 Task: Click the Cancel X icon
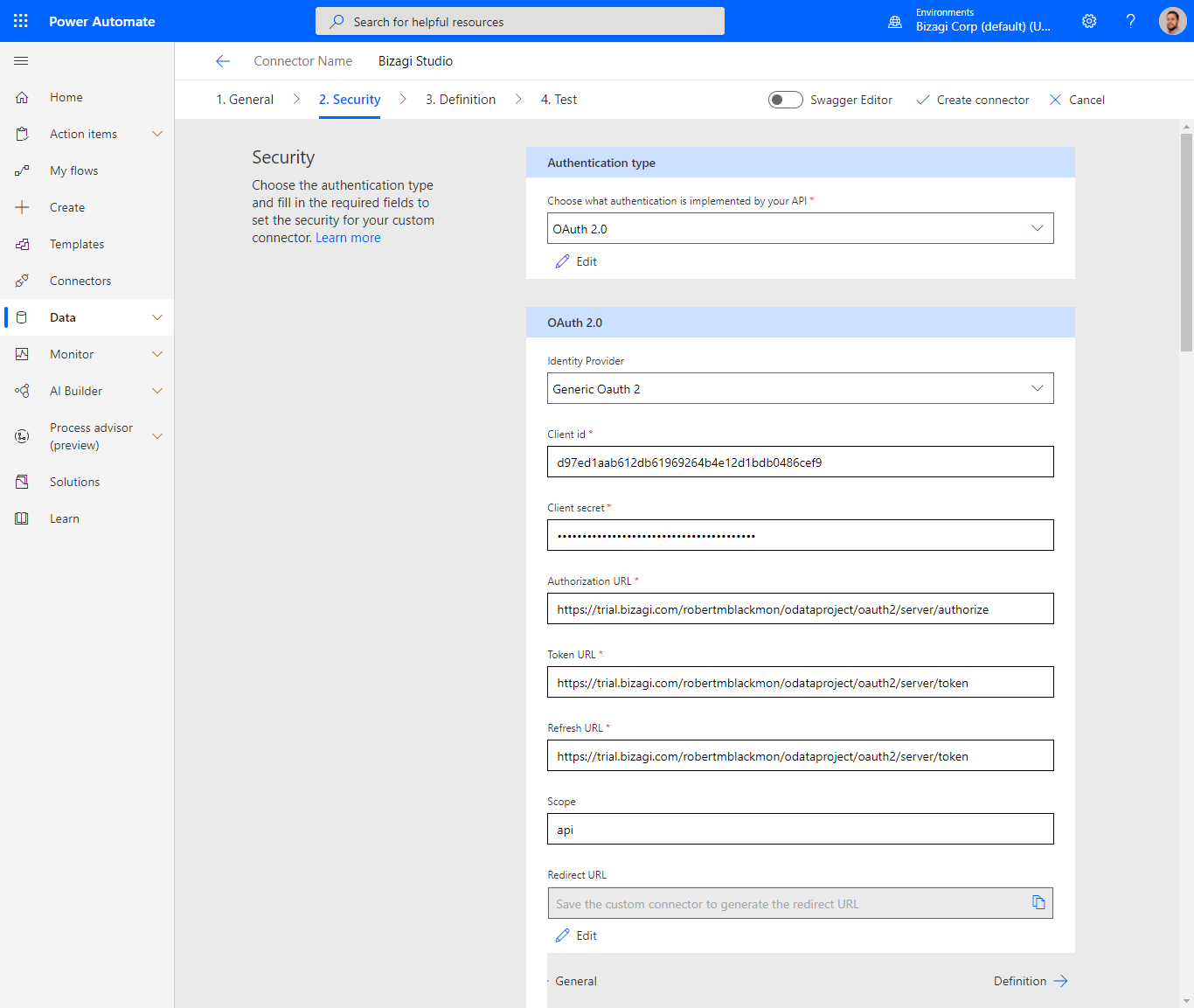pyautogui.click(x=1055, y=100)
